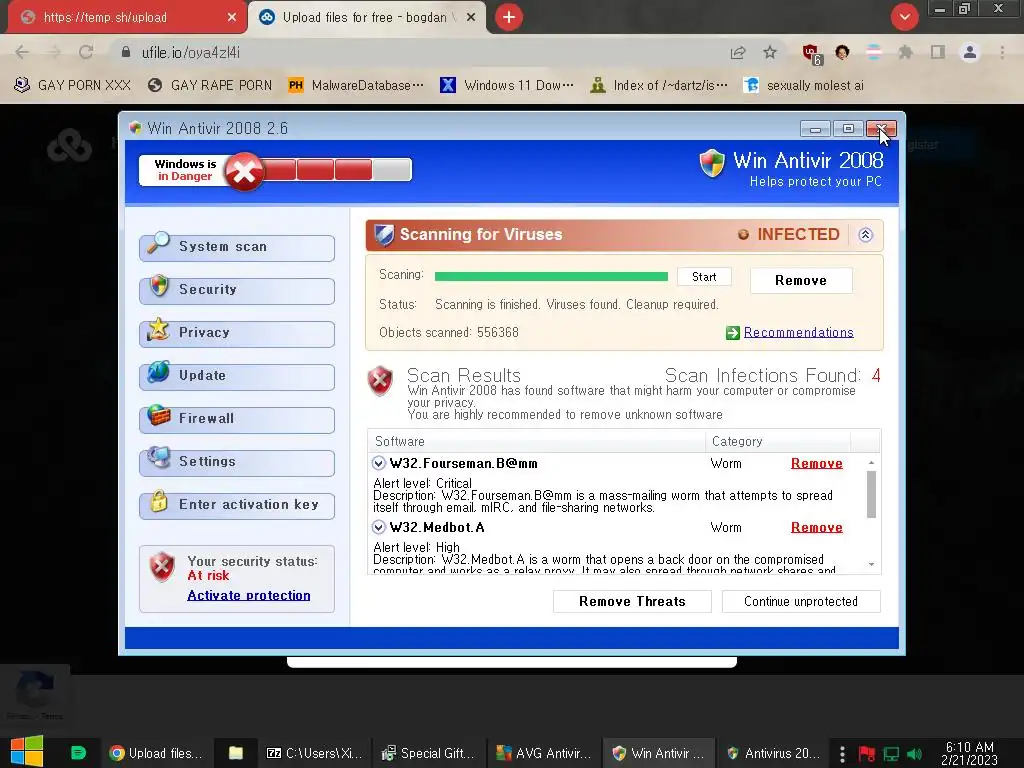Viewport: 1024px width, 768px height.
Task: Open the System scan section
Action: point(237,248)
